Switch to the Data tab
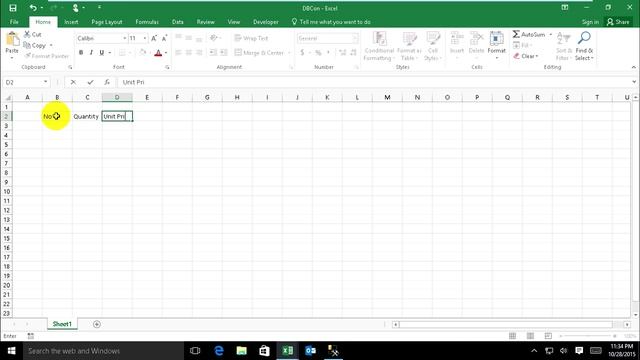This screenshot has width=640, height=360. pyautogui.click(x=178, y=22)
